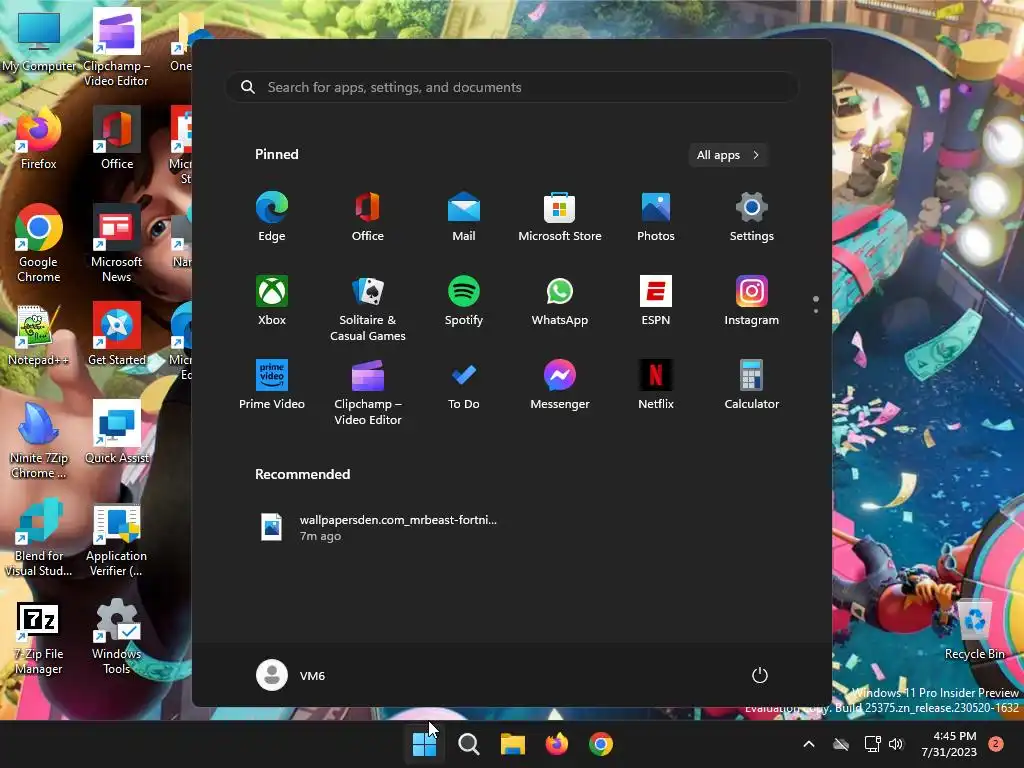Show hidden system tray icons
The width and height of the screenshot is (1024, 768).
808,744
